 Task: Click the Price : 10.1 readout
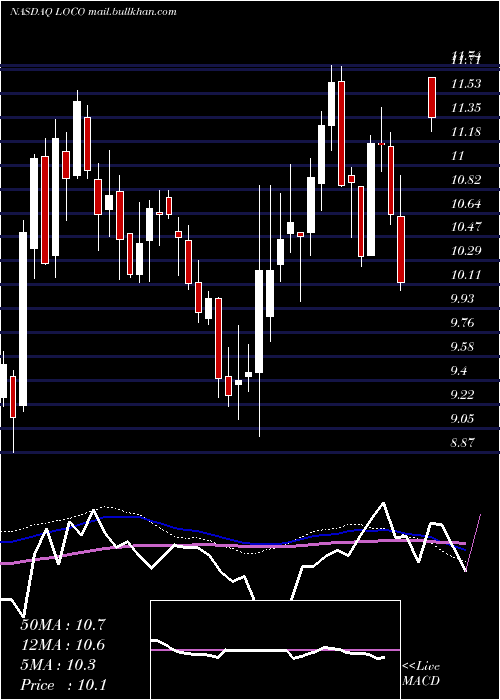pos(63,685)
